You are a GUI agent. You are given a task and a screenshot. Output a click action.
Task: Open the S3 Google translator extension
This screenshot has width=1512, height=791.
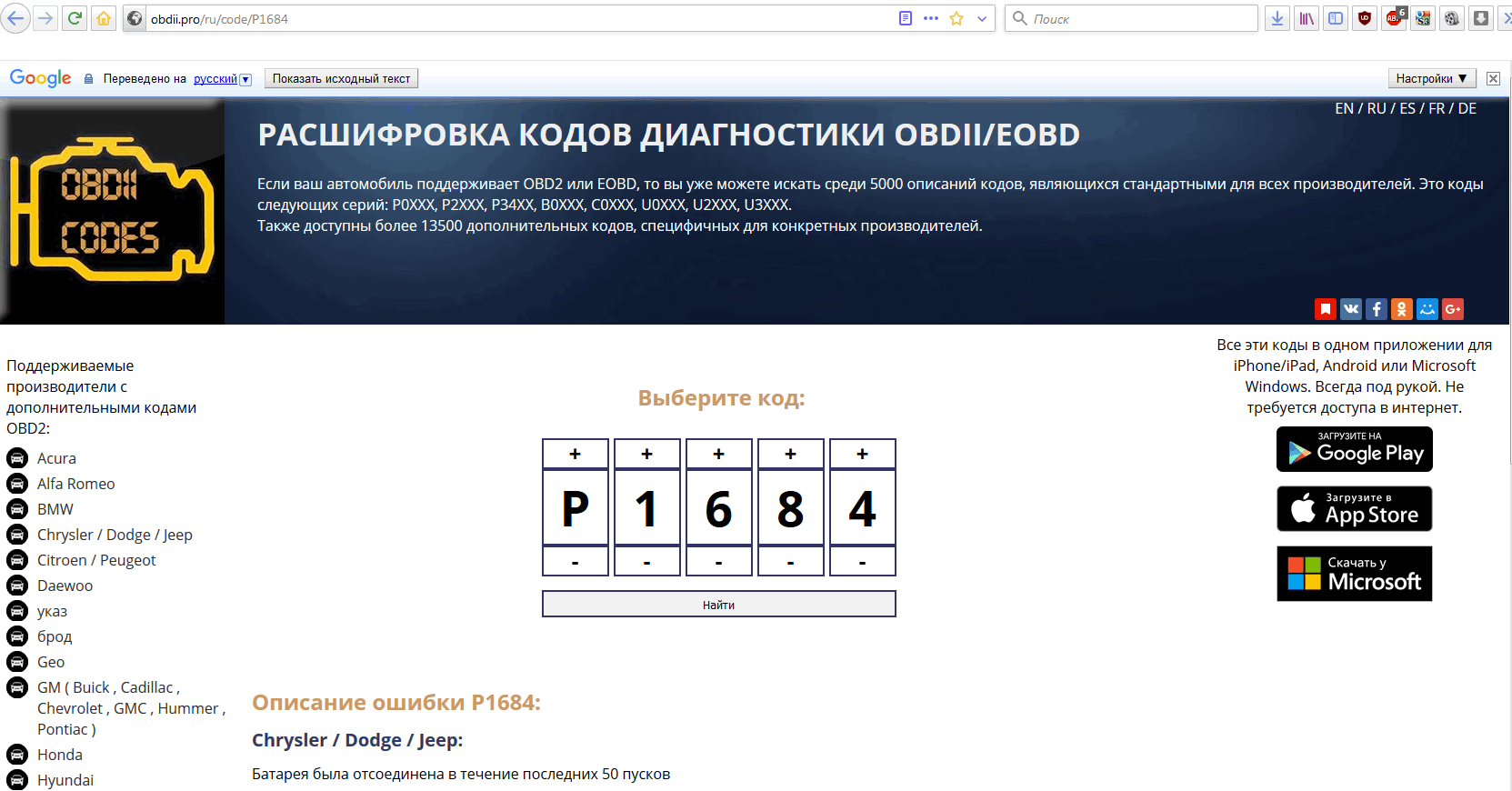point(1423,18)
